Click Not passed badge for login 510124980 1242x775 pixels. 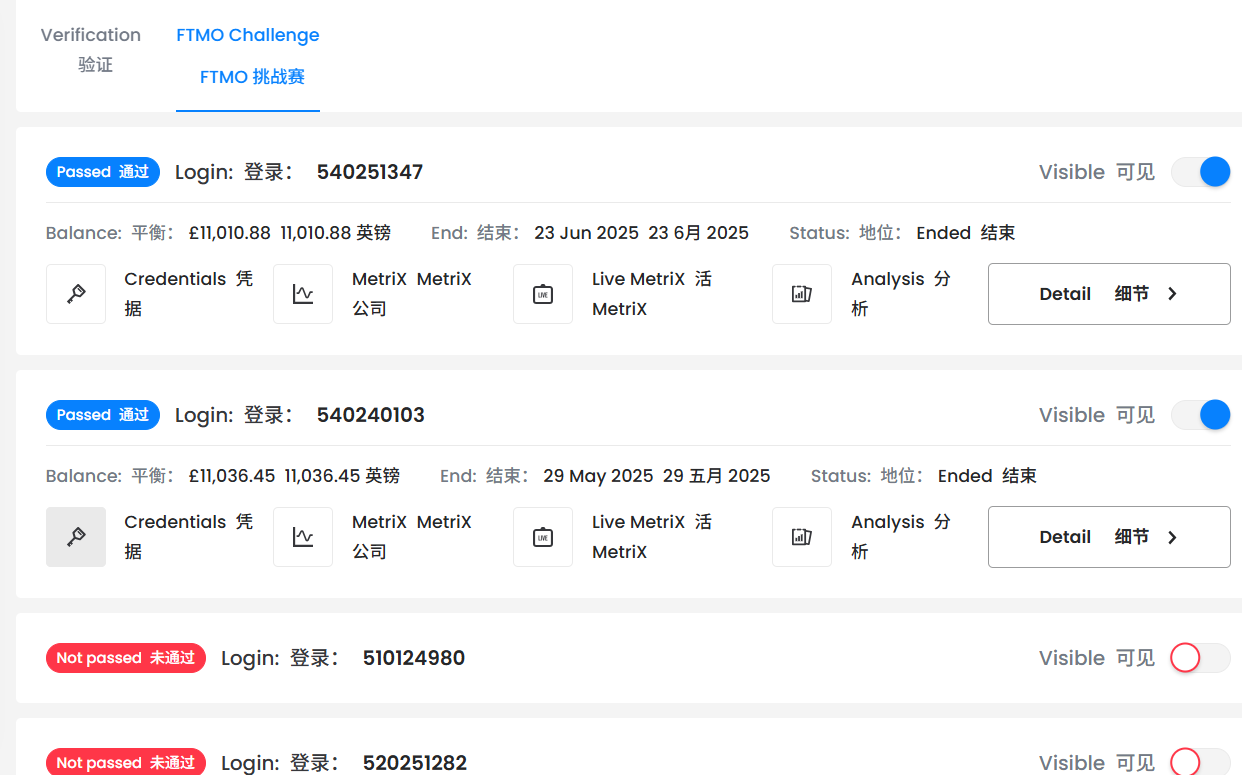pos(126,658)
